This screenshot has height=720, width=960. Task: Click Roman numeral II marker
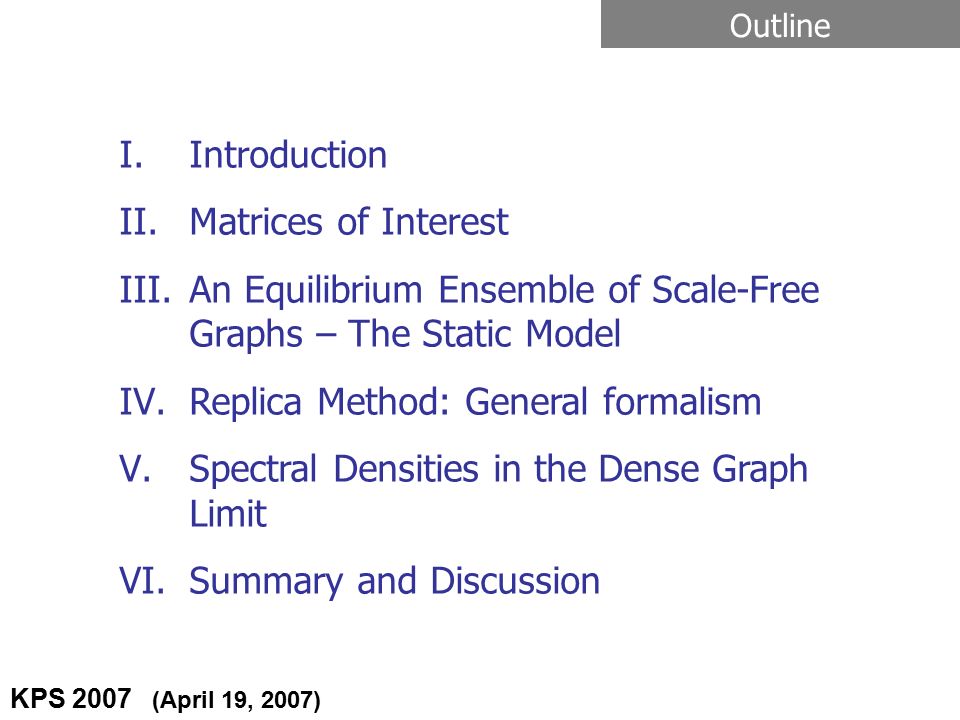tap(138, 222)
